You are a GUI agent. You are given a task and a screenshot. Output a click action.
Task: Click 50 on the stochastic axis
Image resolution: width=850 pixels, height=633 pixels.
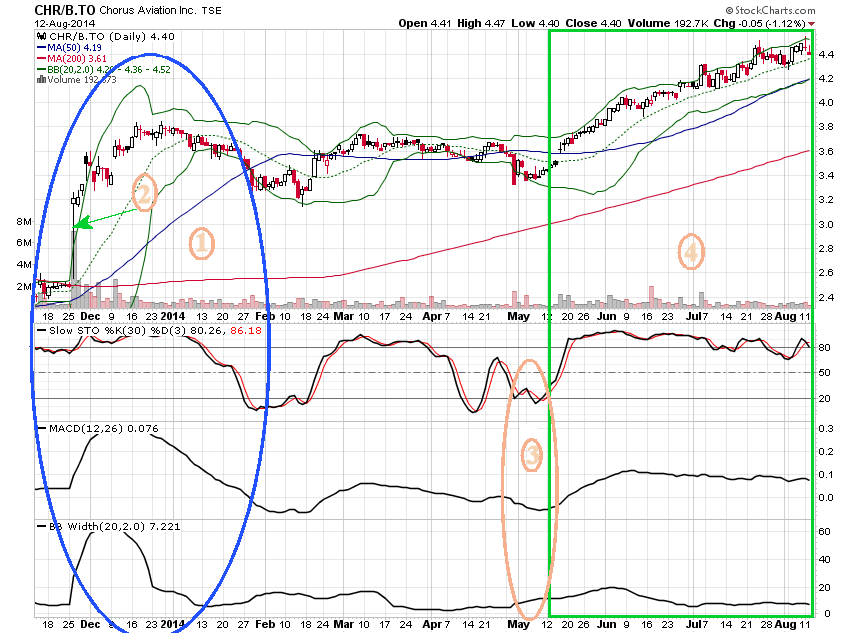click(825, 373)
